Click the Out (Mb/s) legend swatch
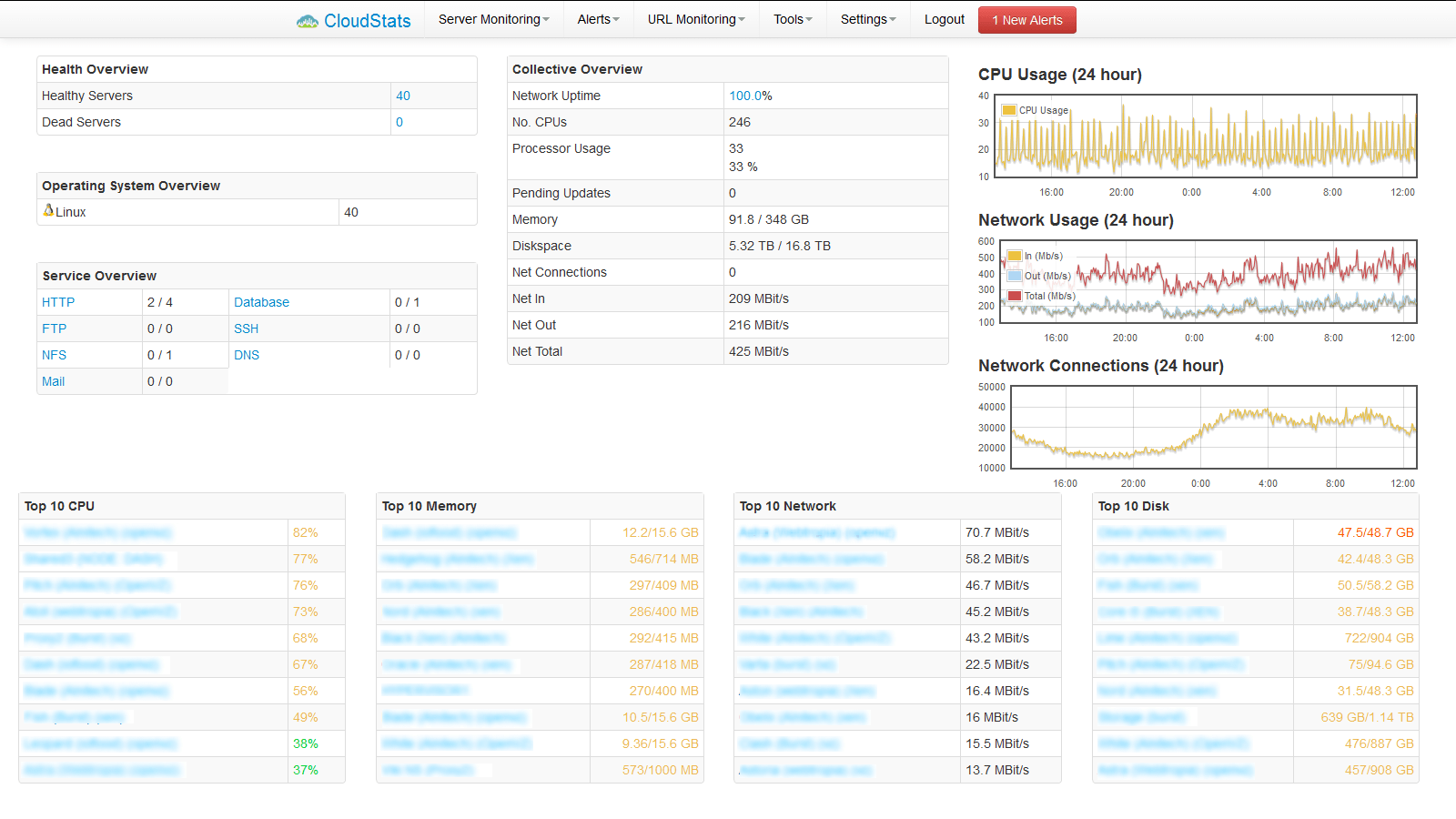Screen dimensions: 1456x819 [1014, 276]
